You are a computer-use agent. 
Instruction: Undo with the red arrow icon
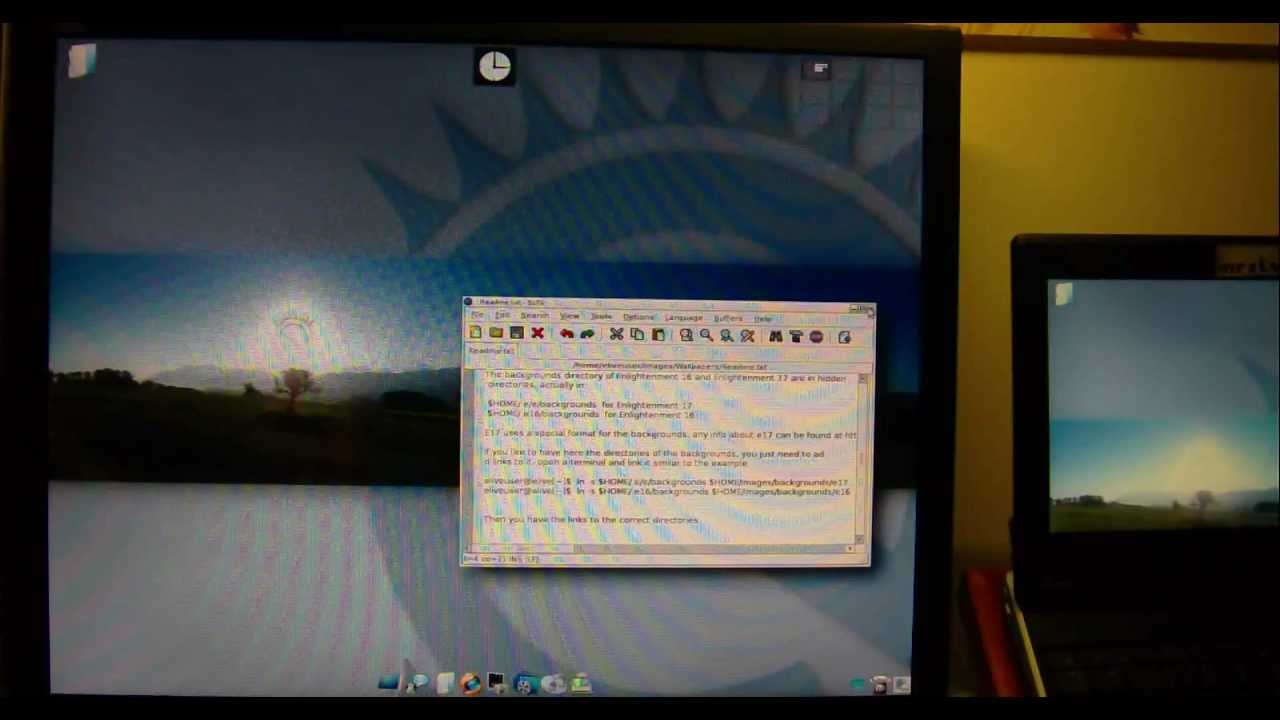pos(566,334)
